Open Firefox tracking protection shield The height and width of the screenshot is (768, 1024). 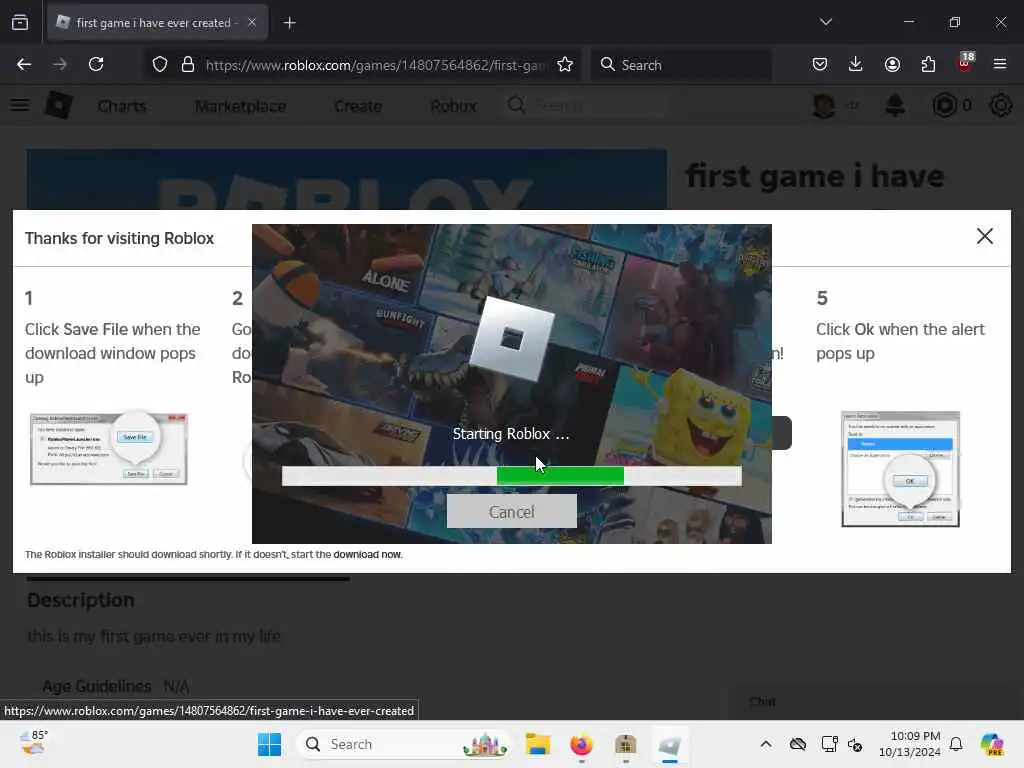coord(160,65)
